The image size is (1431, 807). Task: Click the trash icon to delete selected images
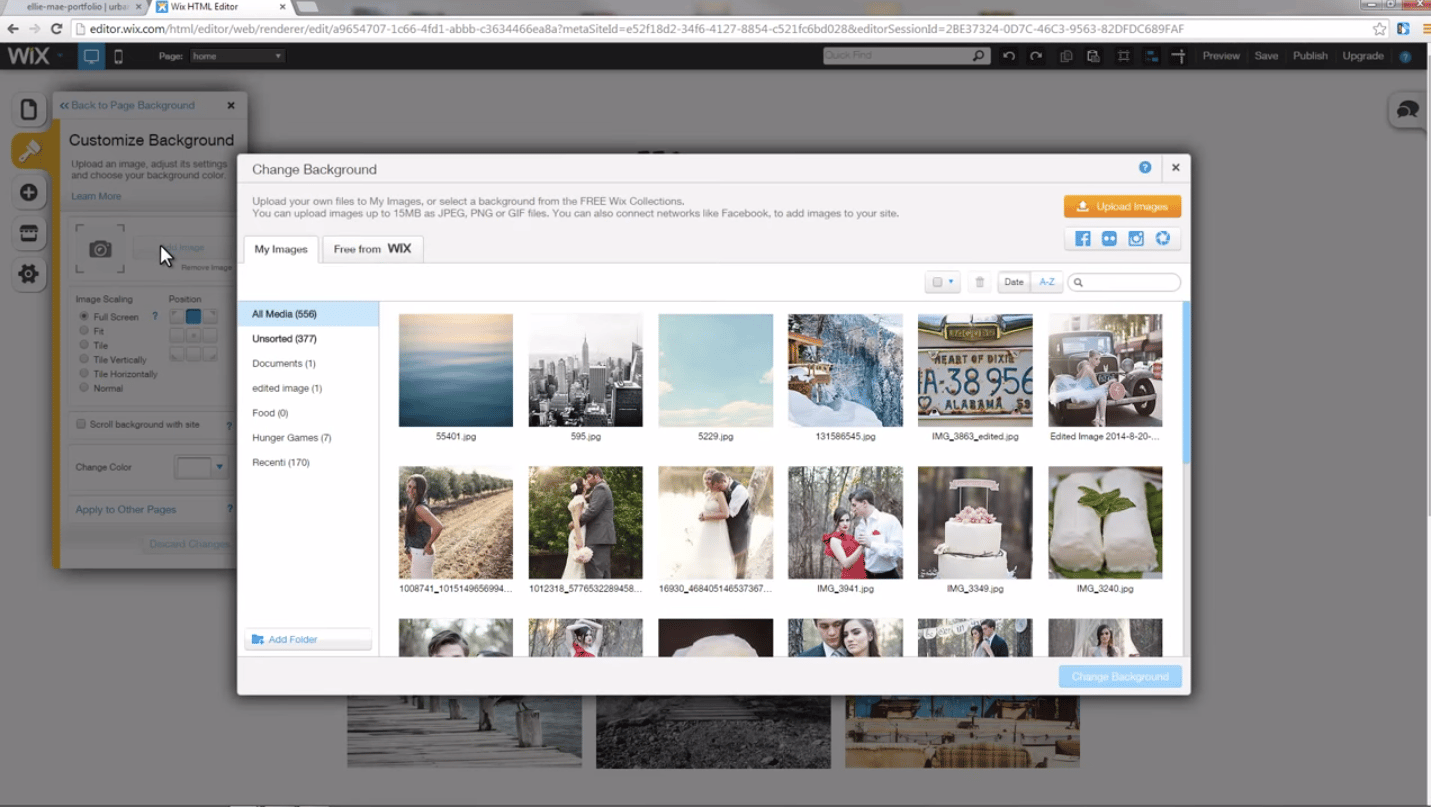tap(979, 282)
